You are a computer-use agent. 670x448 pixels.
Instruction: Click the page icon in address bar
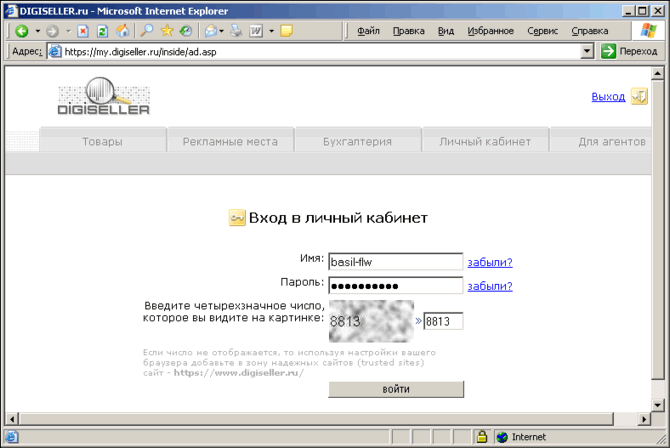55,52
